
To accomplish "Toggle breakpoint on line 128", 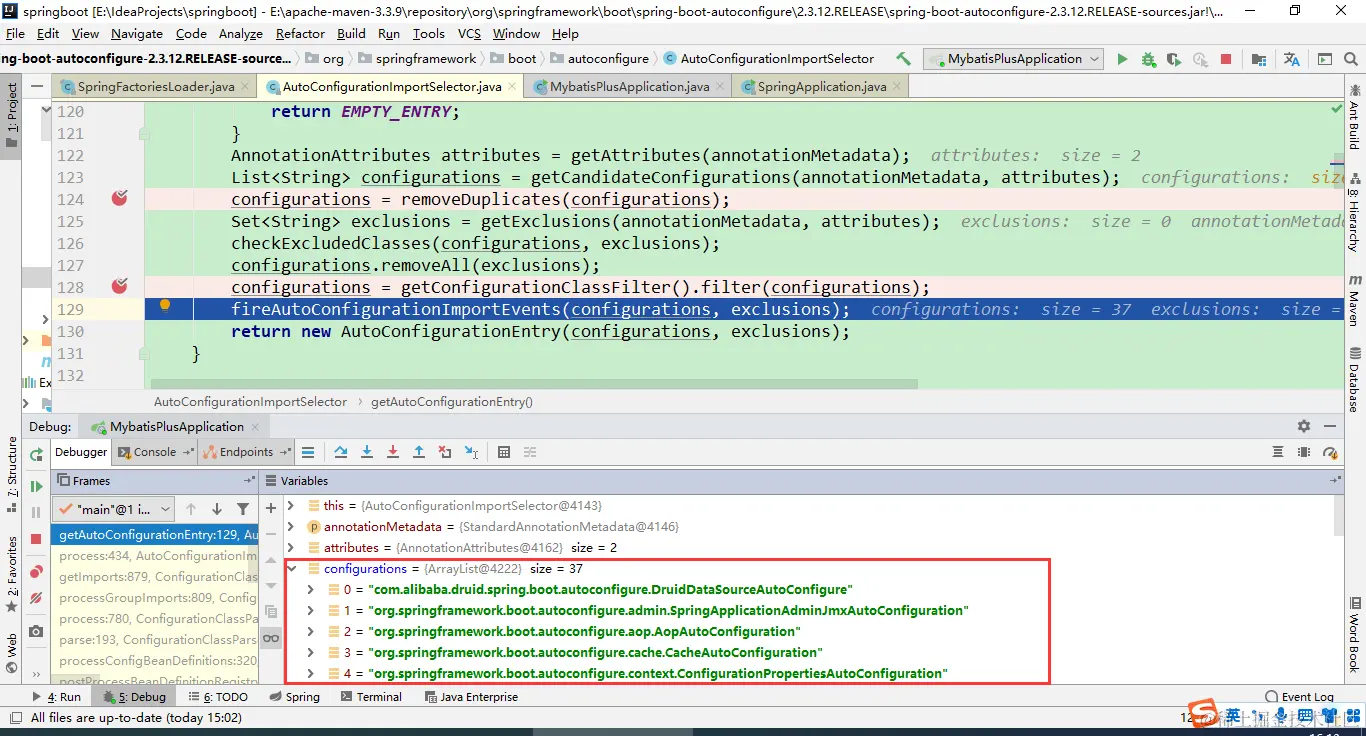I will (x=120, y=286).
